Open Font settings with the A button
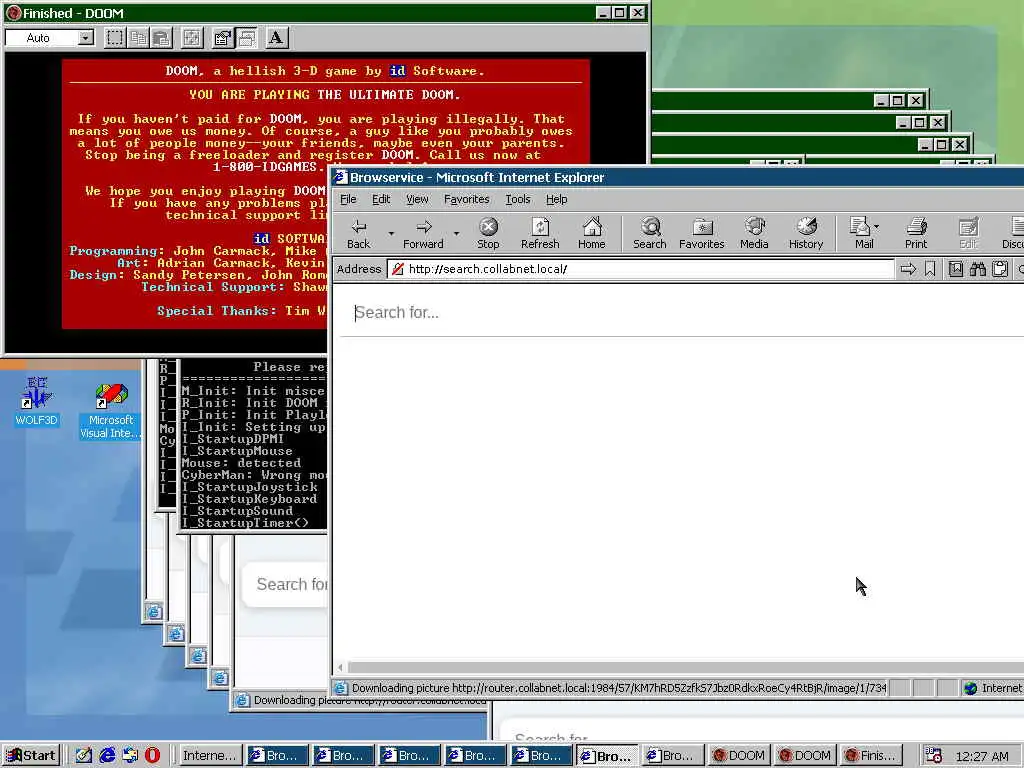The image size is (1024, 768). coord(276,38)
